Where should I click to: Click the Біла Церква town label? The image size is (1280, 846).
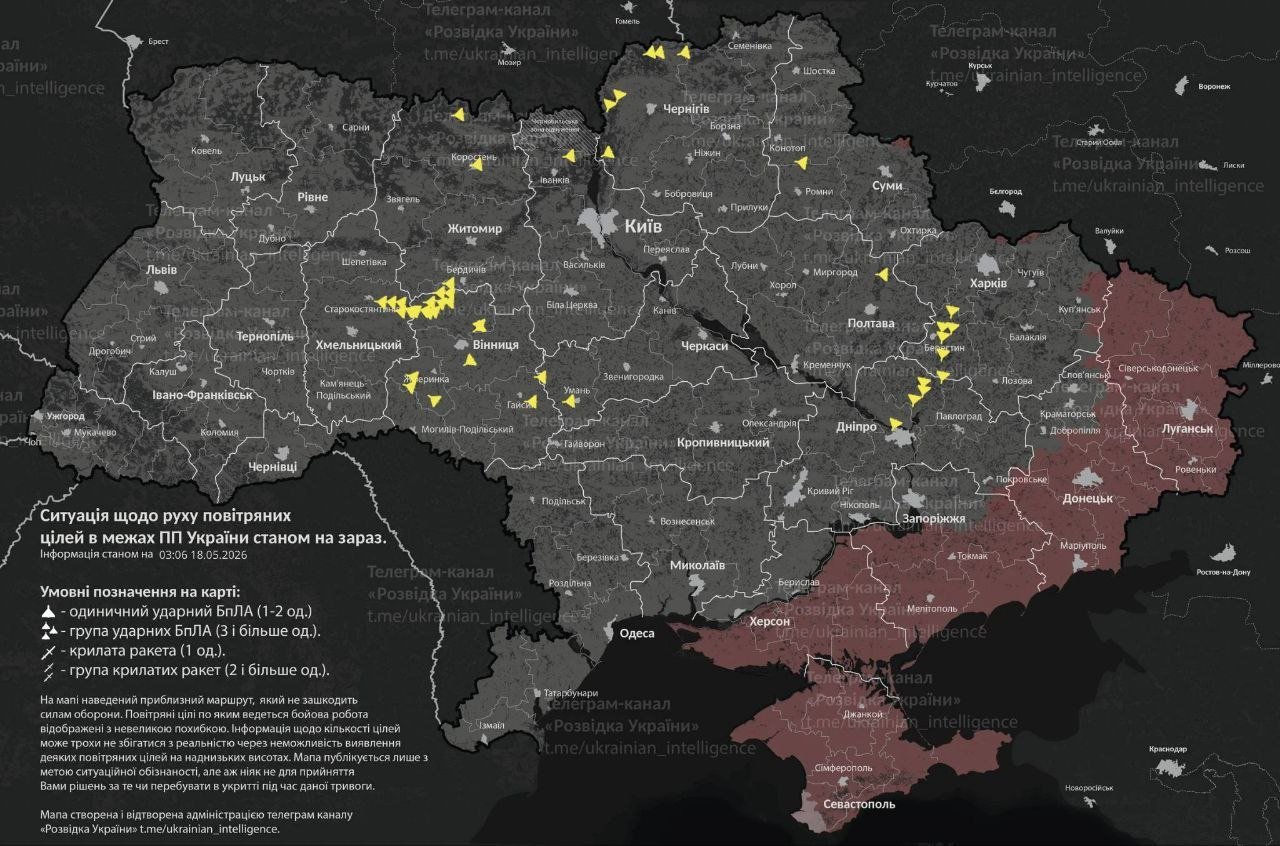tap(571, 304)
